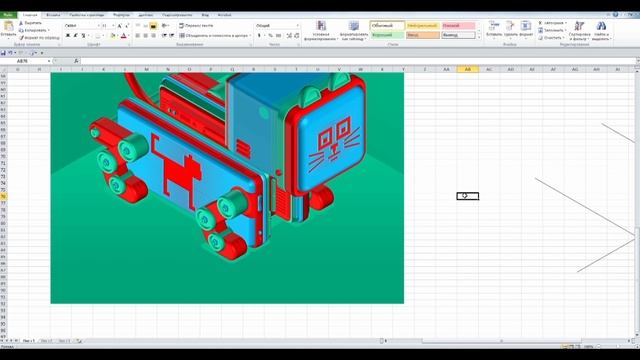Viewport: 640px width, 360px height.
Task: Click the Font Color red A icon
Action: pyautogui.click(x=123, y=36)
